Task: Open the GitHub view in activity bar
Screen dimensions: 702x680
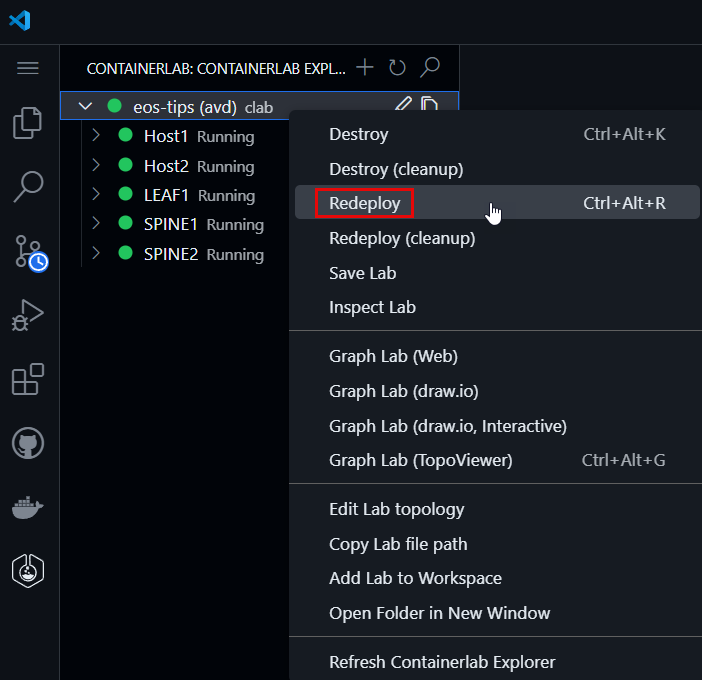Action: (28, 443)
